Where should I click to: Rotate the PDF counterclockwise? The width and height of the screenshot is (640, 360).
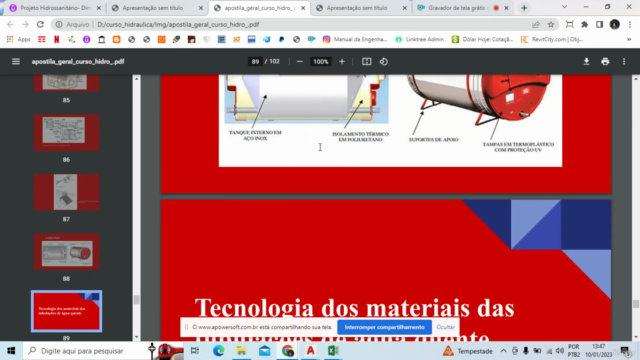(x=384, y=62)
